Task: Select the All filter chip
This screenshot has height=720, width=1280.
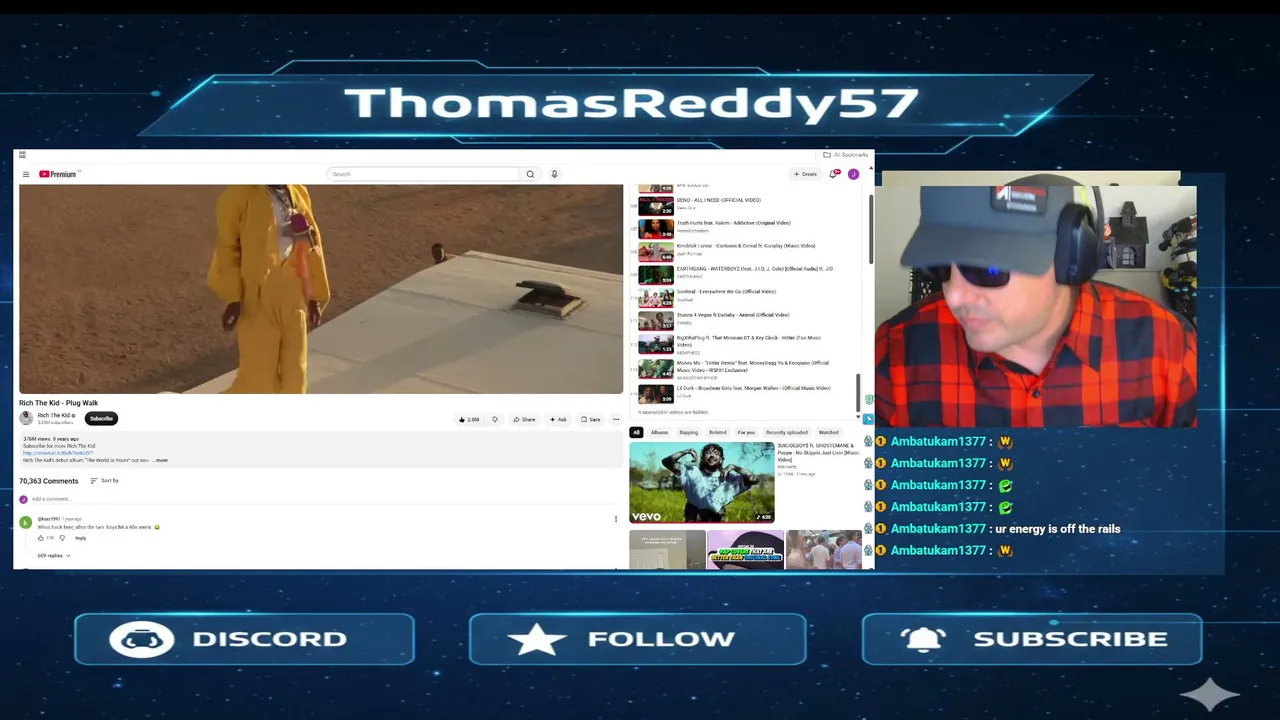Action: click(x=636, y=433)
